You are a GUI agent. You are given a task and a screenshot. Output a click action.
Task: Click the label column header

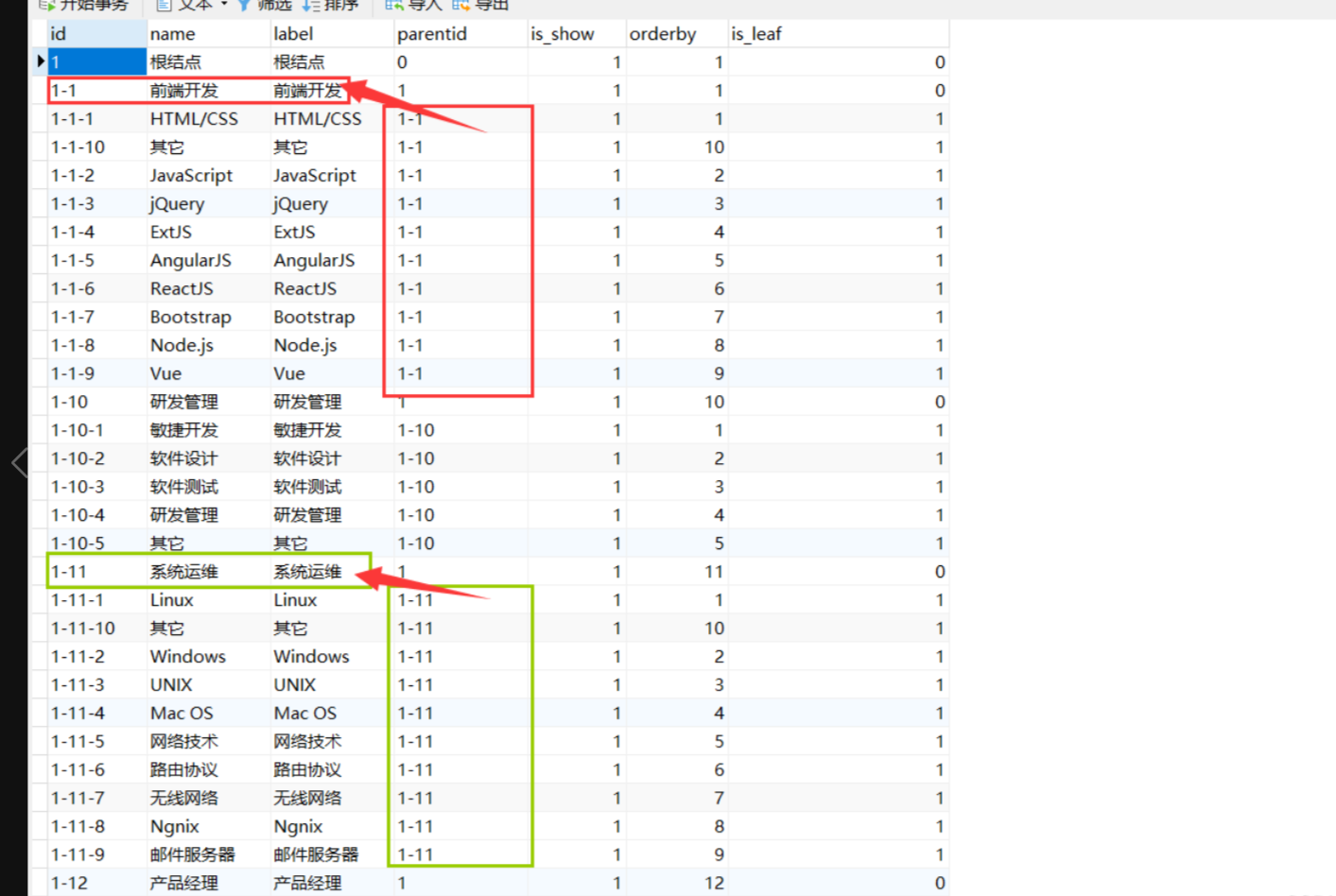pyautogui.click(x=332, y=34)
